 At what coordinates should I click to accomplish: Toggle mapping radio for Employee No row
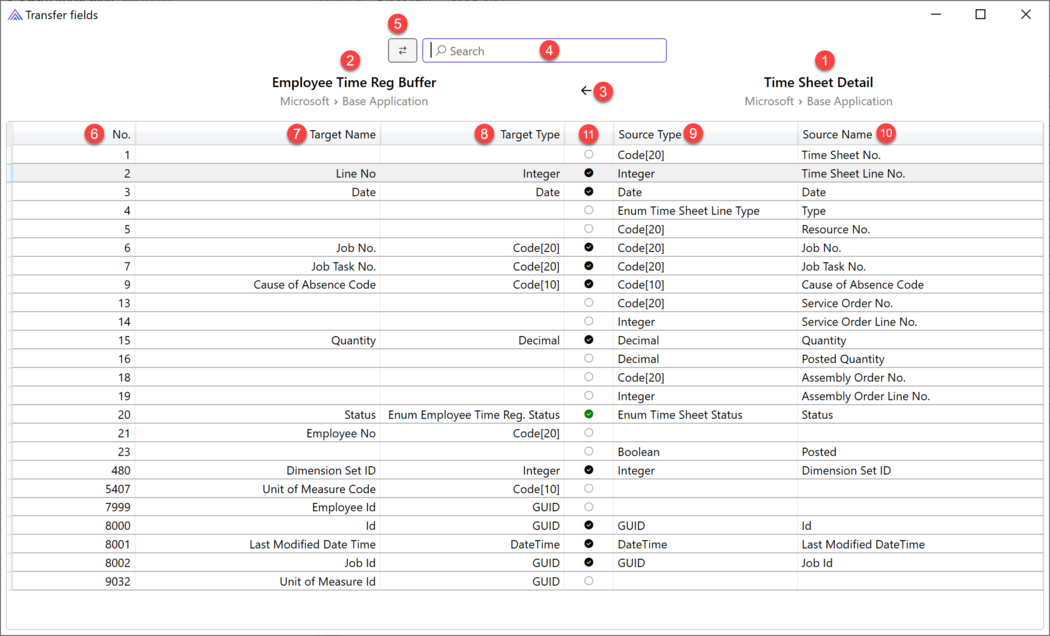(x=589, y=433)
